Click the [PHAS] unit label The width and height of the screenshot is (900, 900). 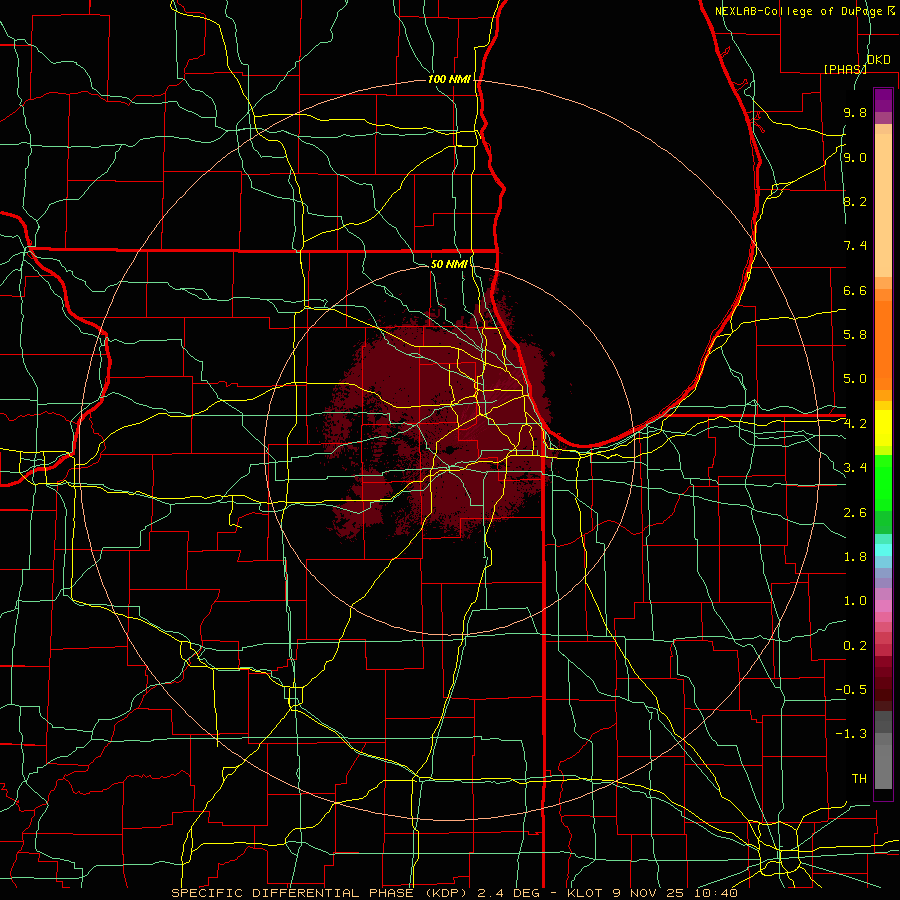click(845, 69)
